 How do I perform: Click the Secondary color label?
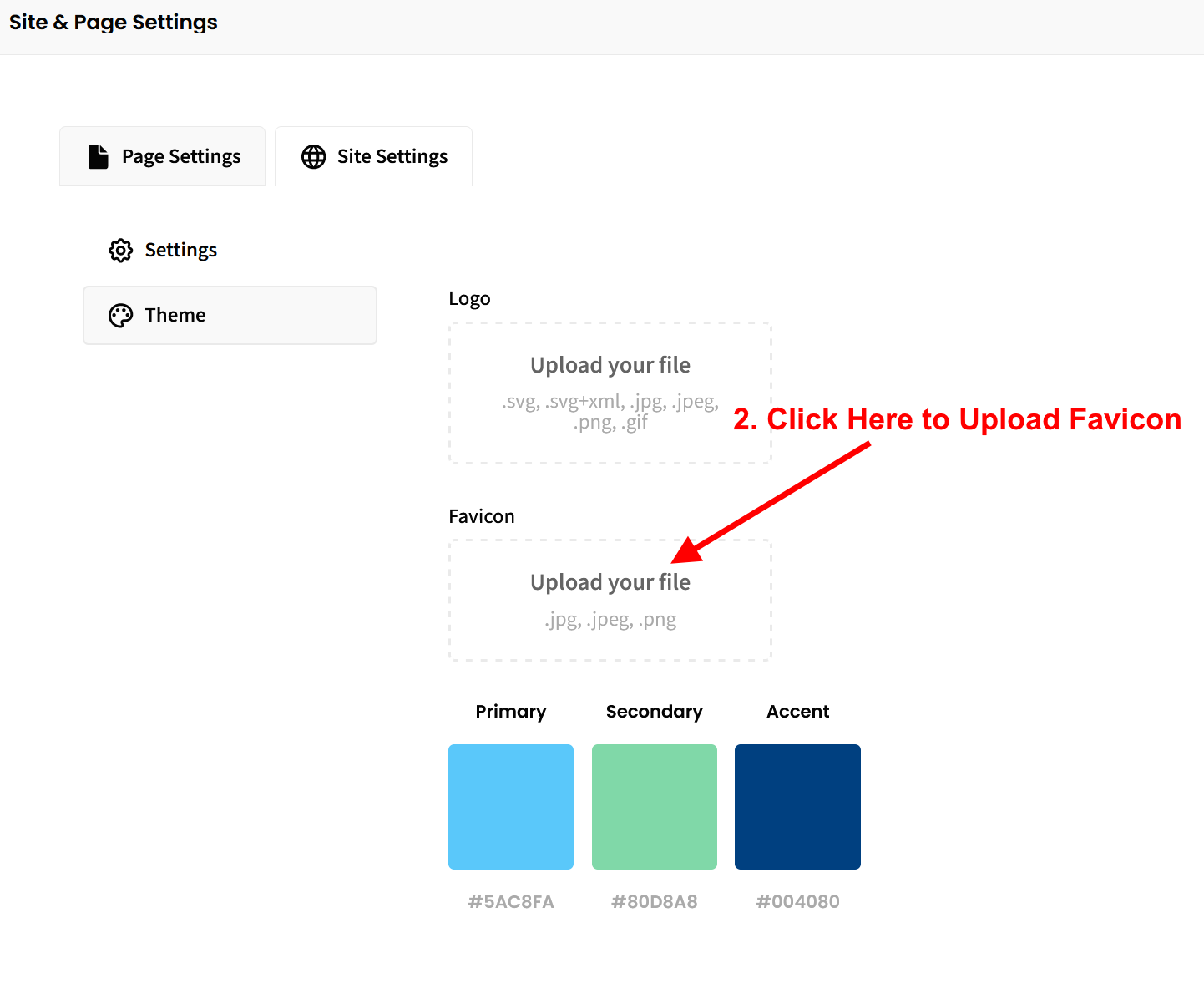655,711
